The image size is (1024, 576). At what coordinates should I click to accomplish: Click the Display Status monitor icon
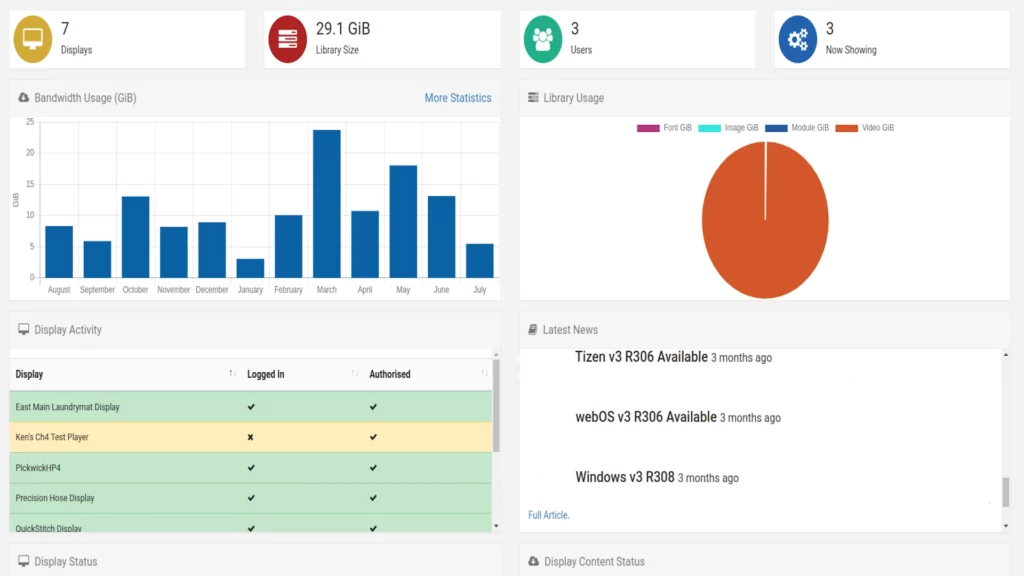click(24, 561)
